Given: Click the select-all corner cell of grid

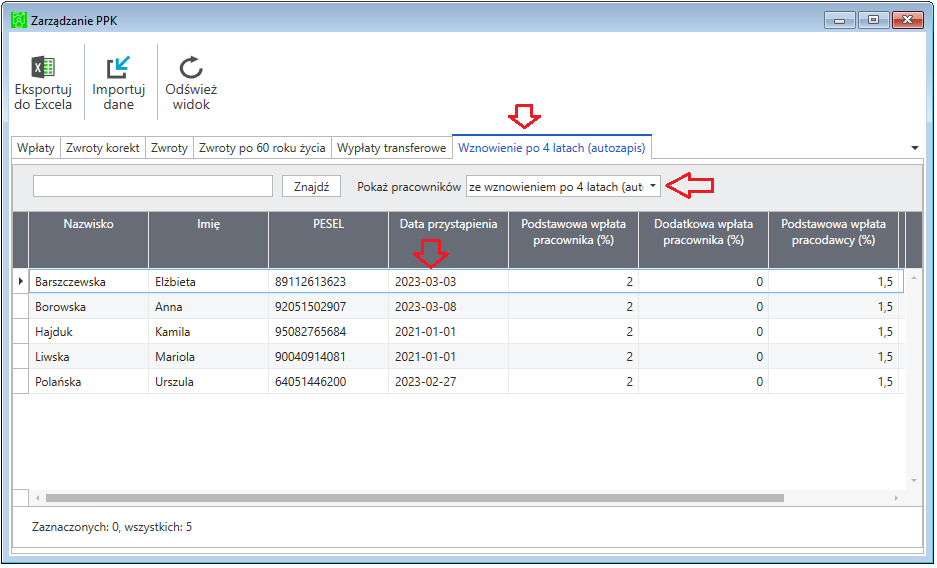Looking at the screenshot, I should coord(21,240).
